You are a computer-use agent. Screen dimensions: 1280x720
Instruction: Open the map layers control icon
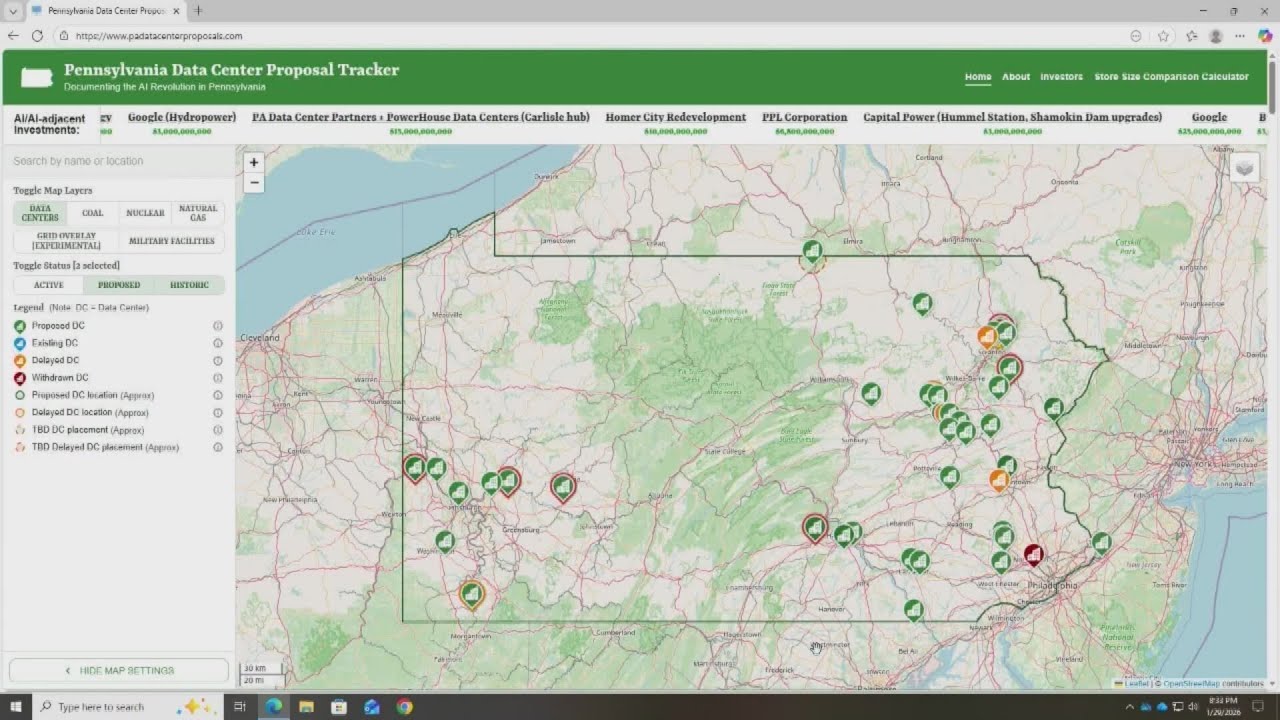coord(1245,169)
